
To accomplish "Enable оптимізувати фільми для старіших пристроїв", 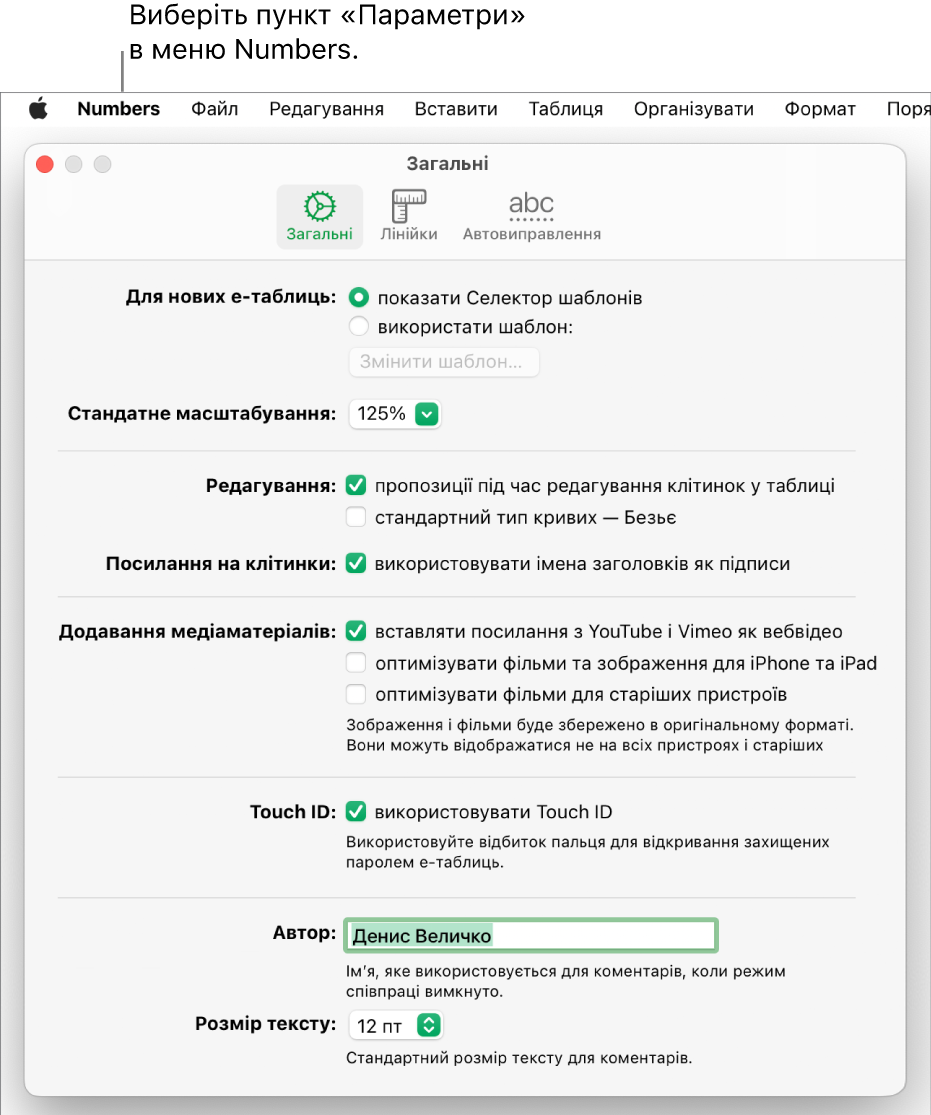I will click(356, 694).
